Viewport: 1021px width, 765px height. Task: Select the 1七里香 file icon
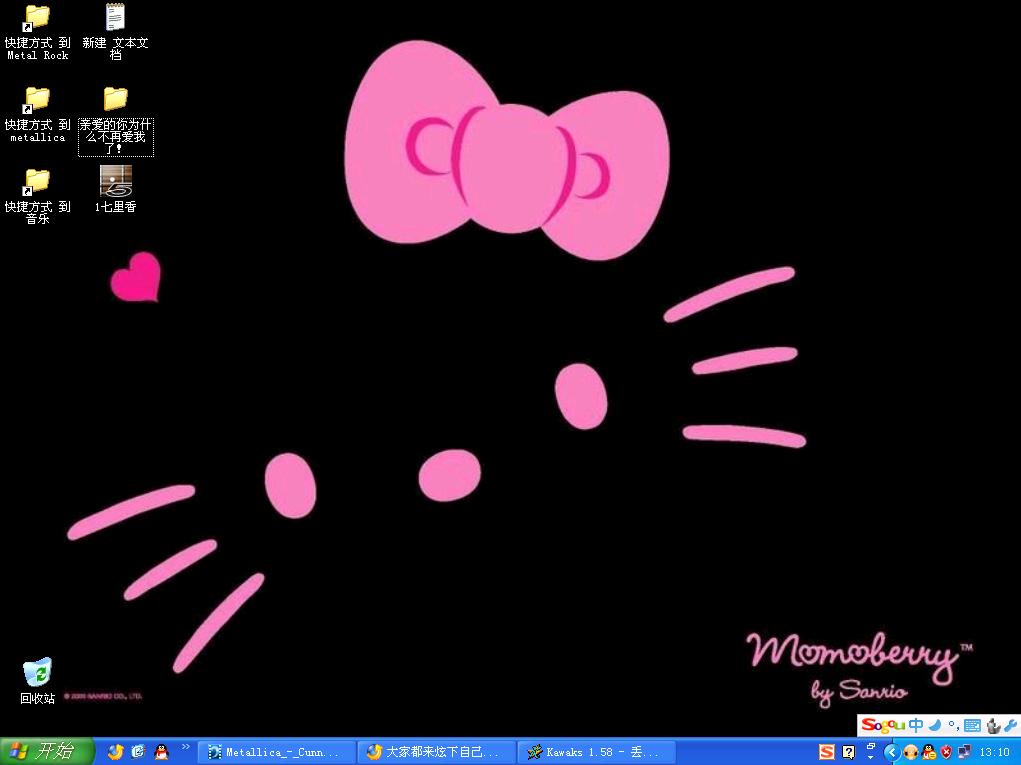pos(115,181)
